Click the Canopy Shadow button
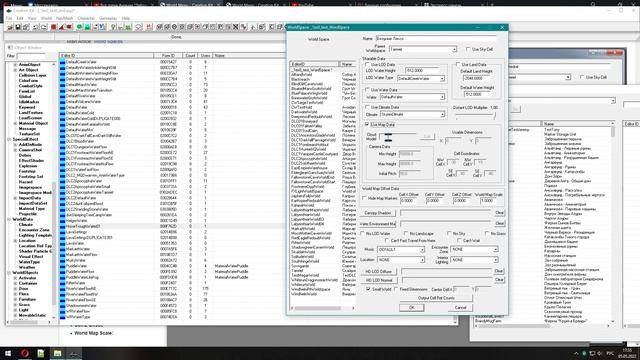This screenshot has height=360, width=640. [x=378, y=213]
